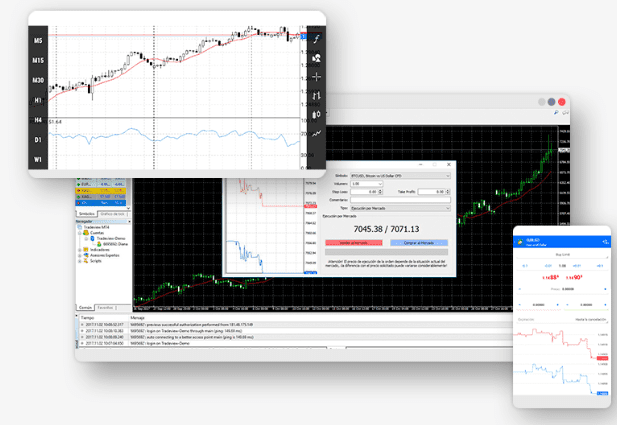The height and width of the screenshot is (425, 617).
Task: Open the Tipo execution dropdown
Action: pos(400,208)
